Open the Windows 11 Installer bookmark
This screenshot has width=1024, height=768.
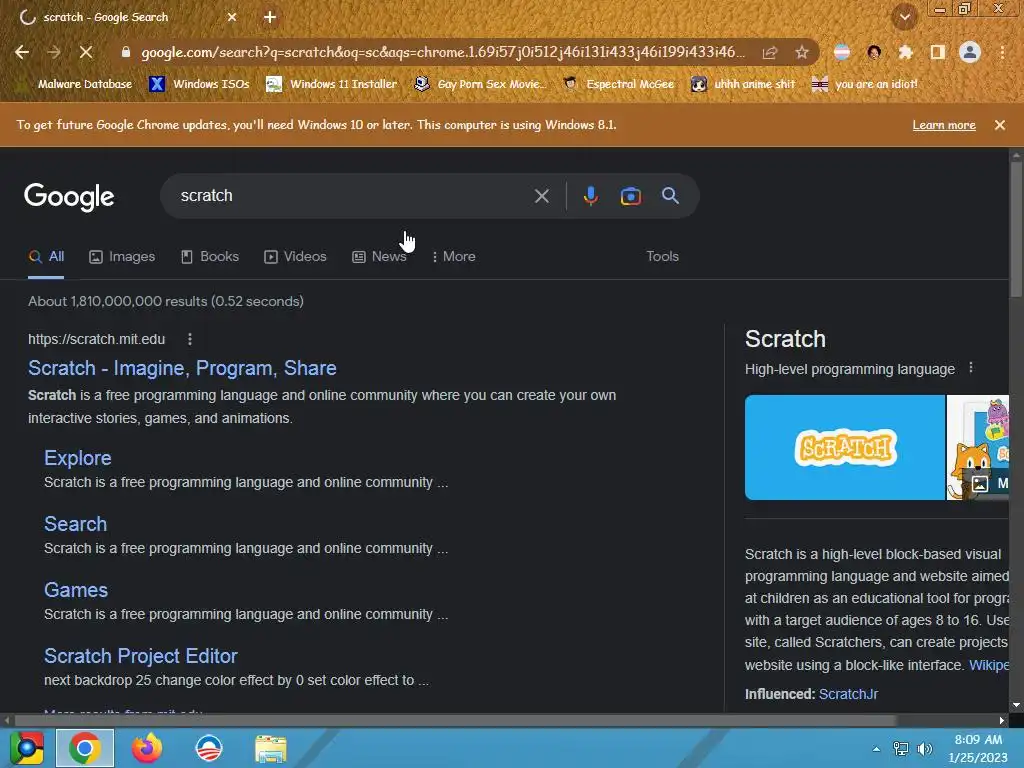332,84
